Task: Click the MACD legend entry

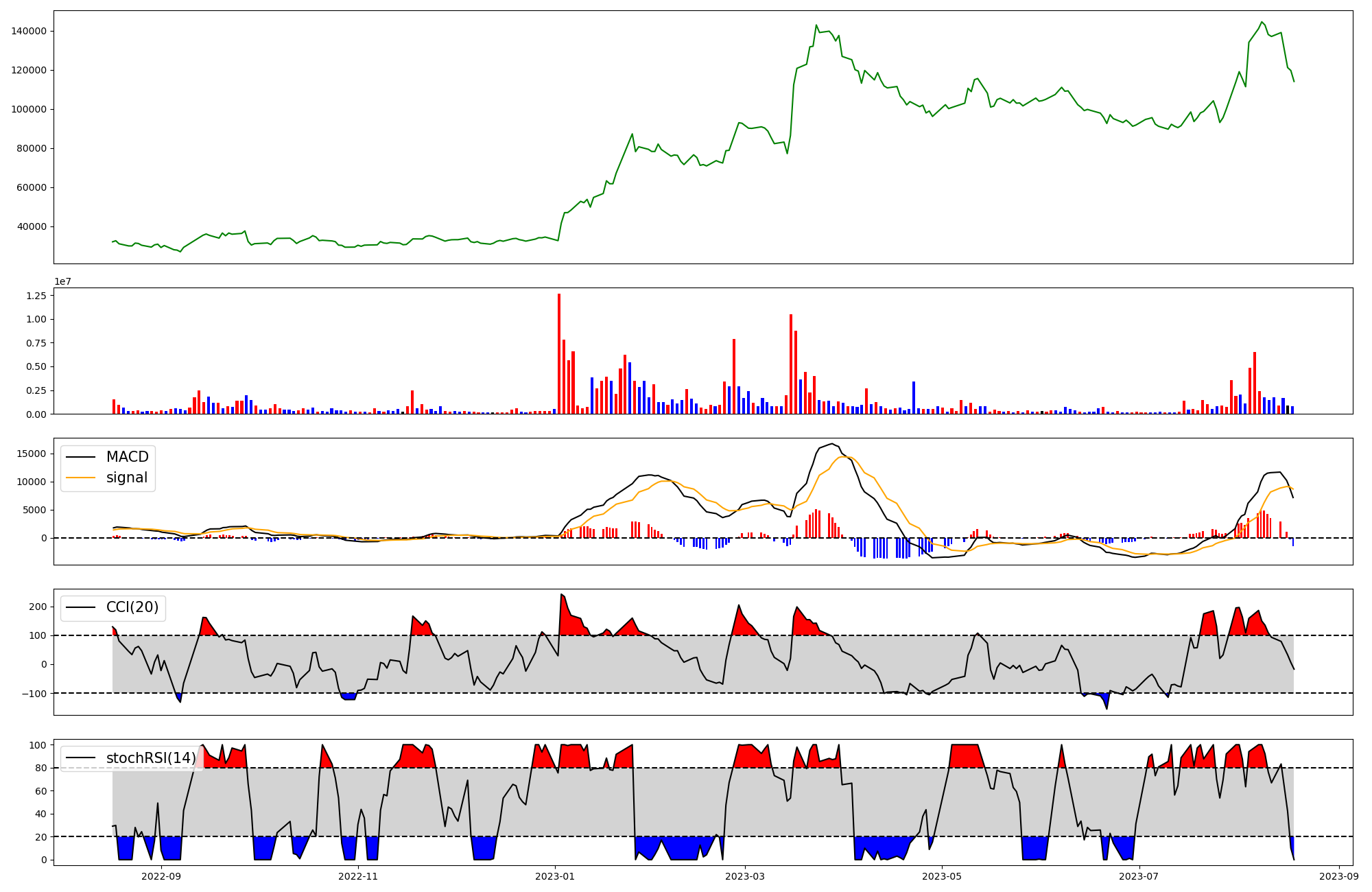Action: pyautogui.click(x=127, y=457)
